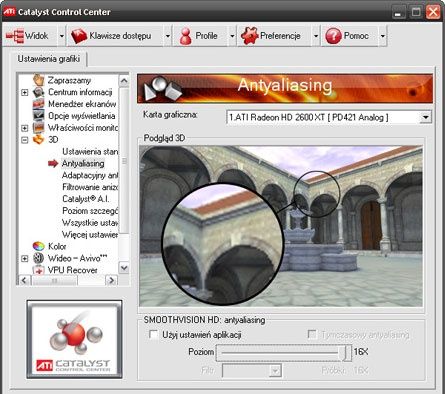
Task: Open the Widok dropdown arrow
Action: [x=62, y=36]
